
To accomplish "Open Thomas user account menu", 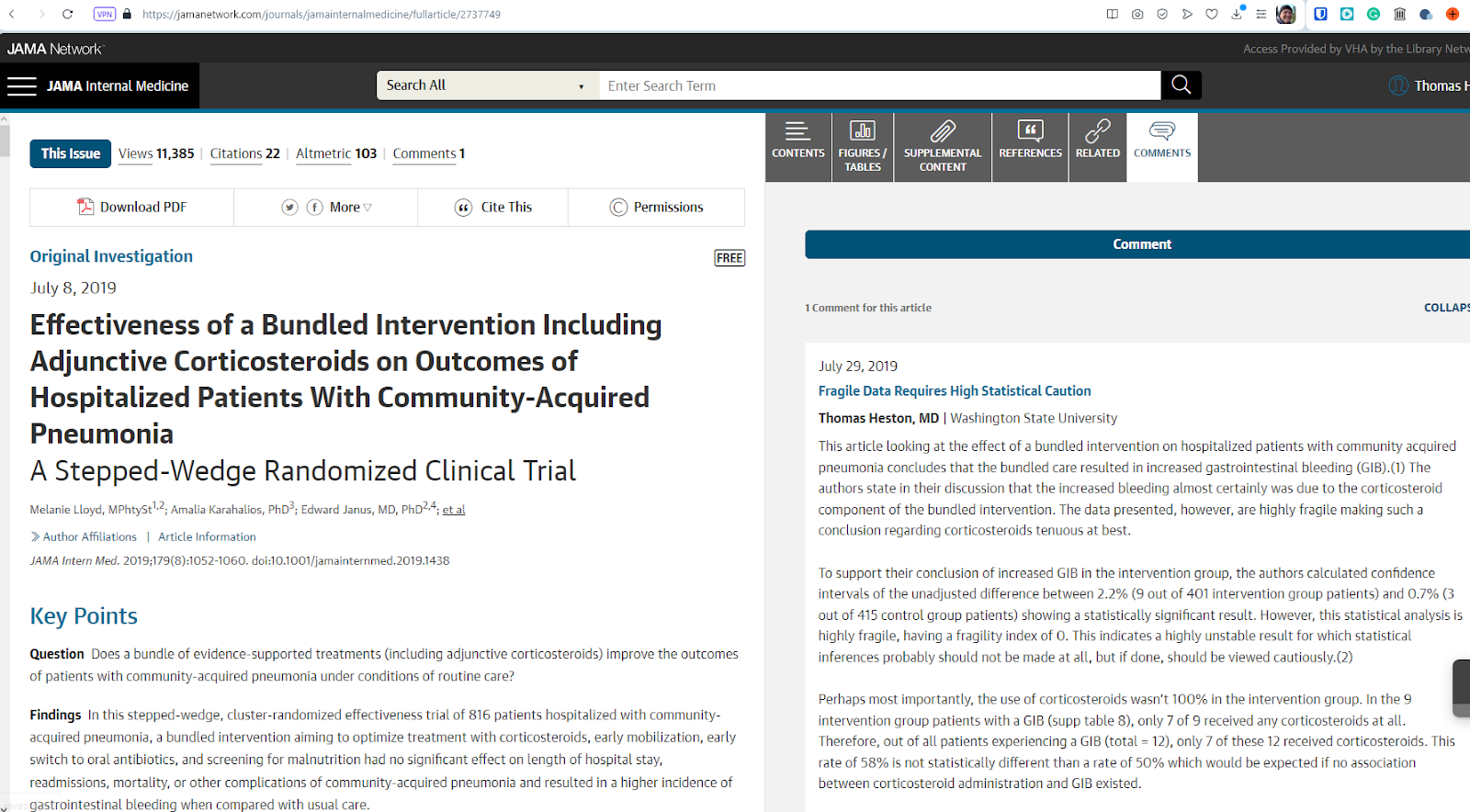I will (1429, 85).
